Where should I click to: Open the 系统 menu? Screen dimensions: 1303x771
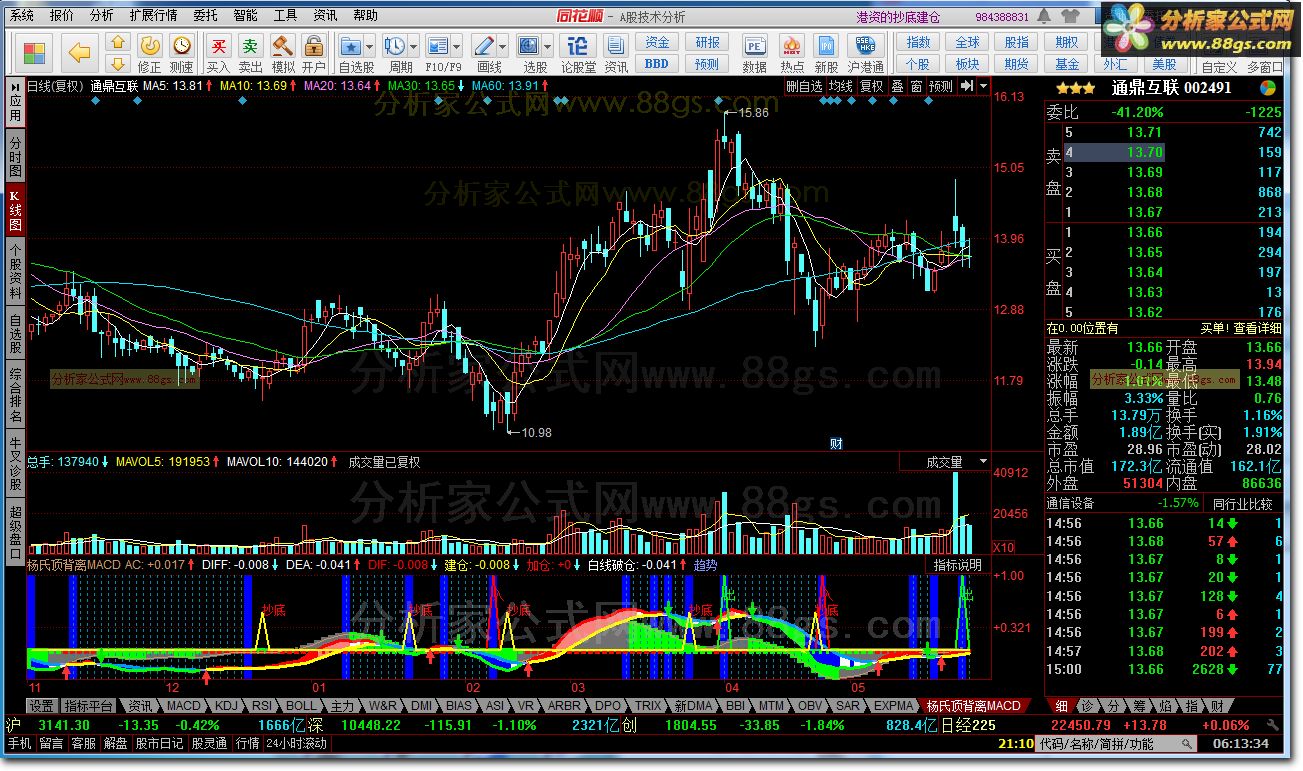point(21,16)
